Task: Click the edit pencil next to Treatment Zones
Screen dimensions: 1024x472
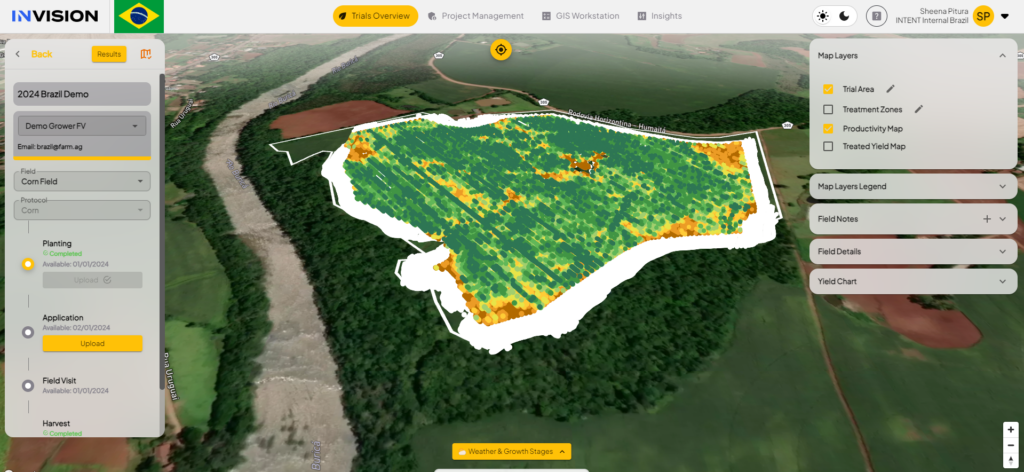Action: [918, 109]
